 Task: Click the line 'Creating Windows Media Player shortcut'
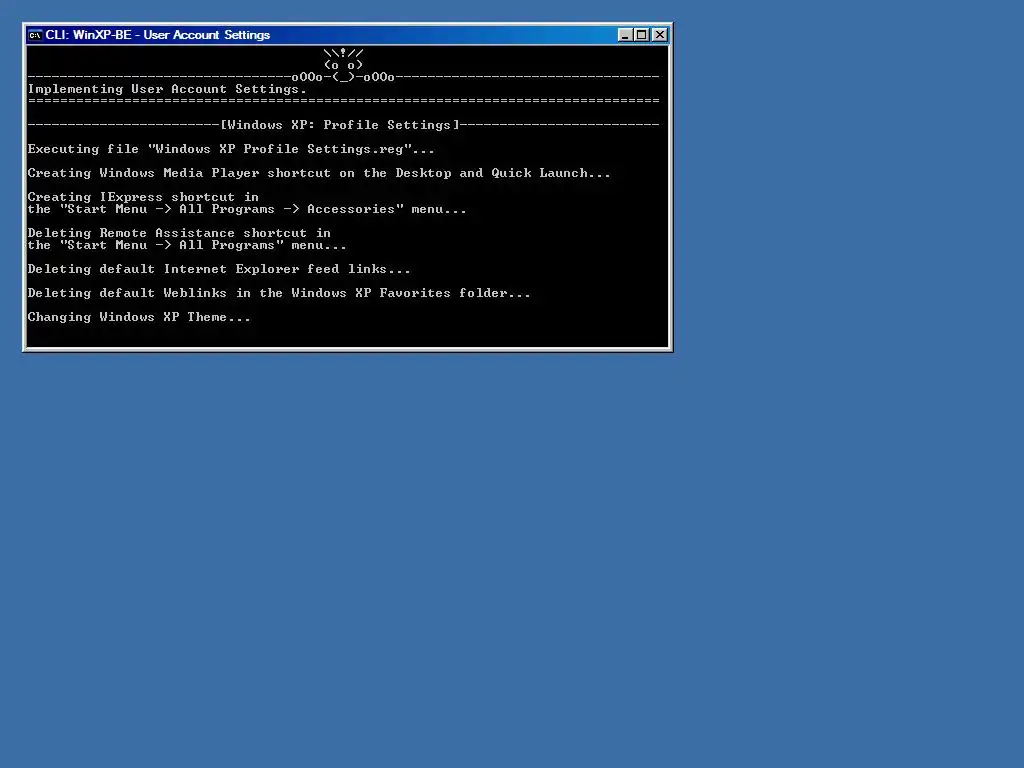click(x=319, y=173)
